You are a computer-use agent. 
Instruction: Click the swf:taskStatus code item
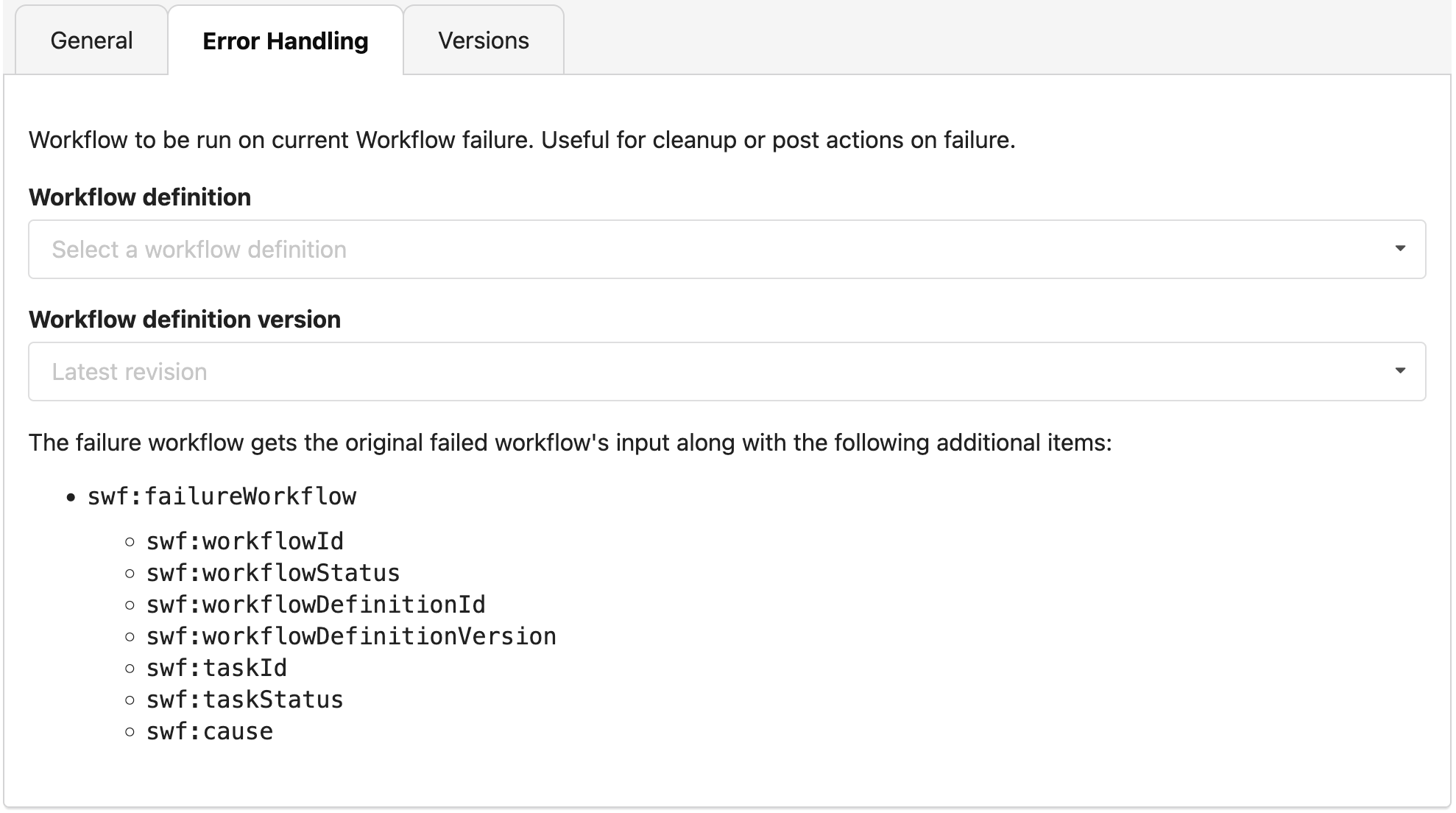244,700
